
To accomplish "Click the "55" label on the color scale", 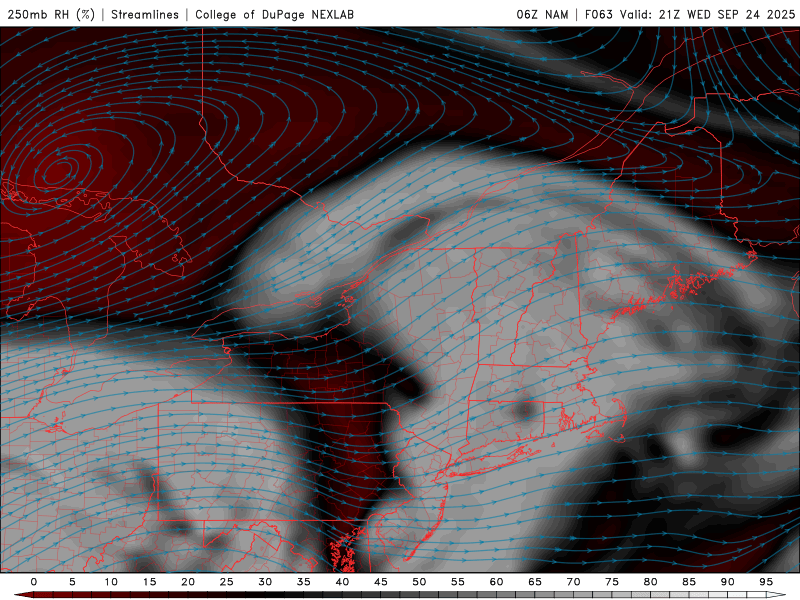I will point(458,582).
